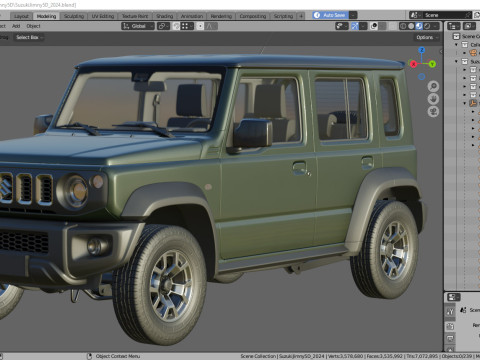Click the armature icon in outliner
Screen dimensions: 480x360
pyautogui.click(x=473, y=103)
